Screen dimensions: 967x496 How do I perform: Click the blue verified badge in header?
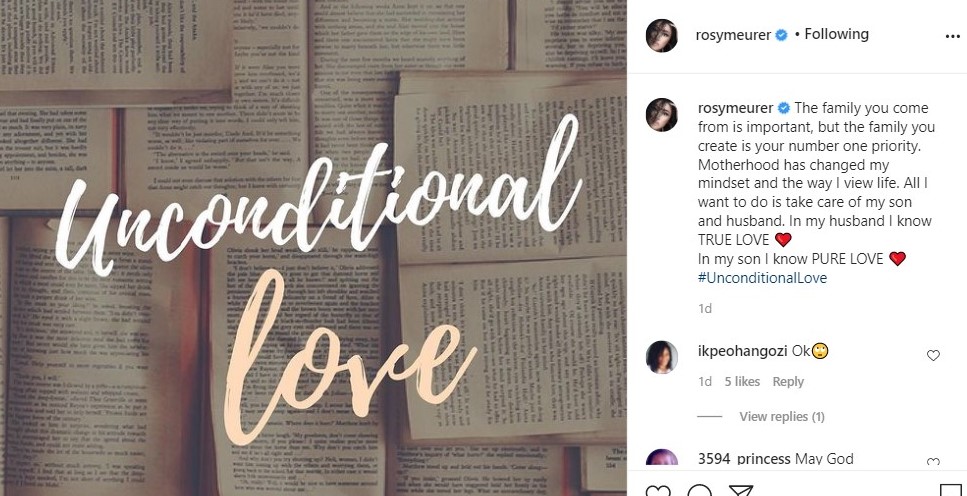(x=781, y=36)
